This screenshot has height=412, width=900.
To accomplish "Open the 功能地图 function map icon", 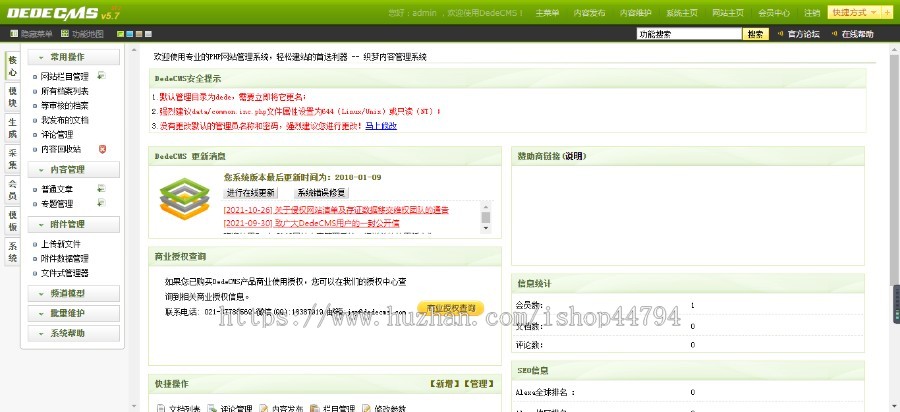I will point(65,34).
